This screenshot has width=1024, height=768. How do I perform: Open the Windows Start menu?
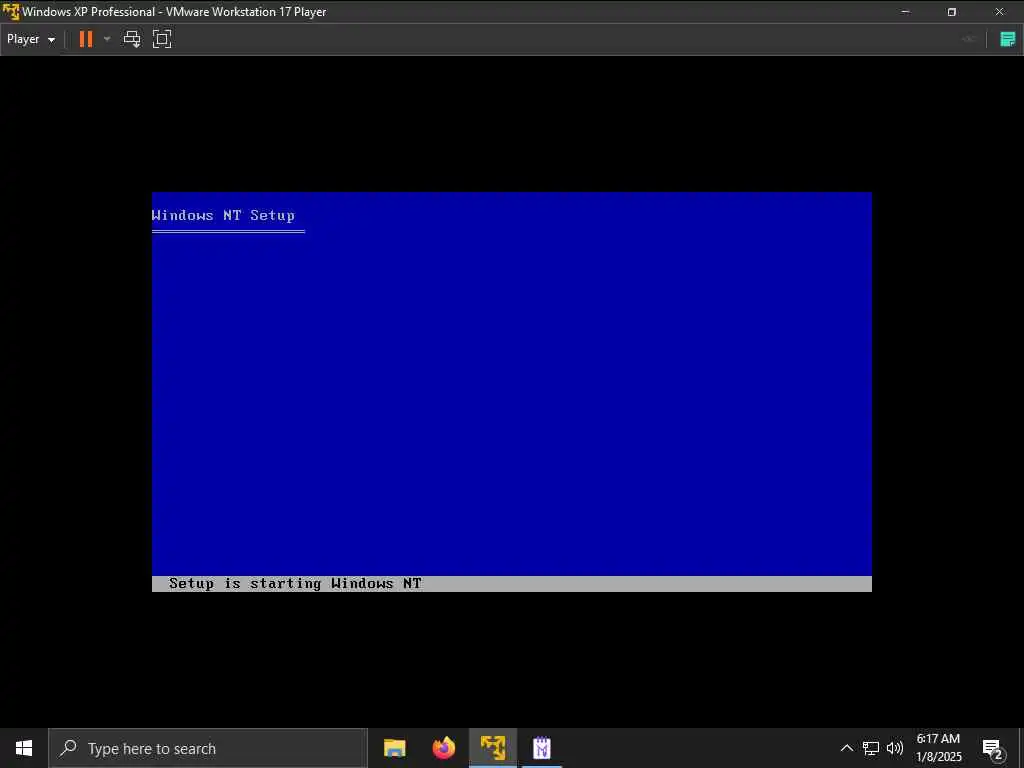24,748
